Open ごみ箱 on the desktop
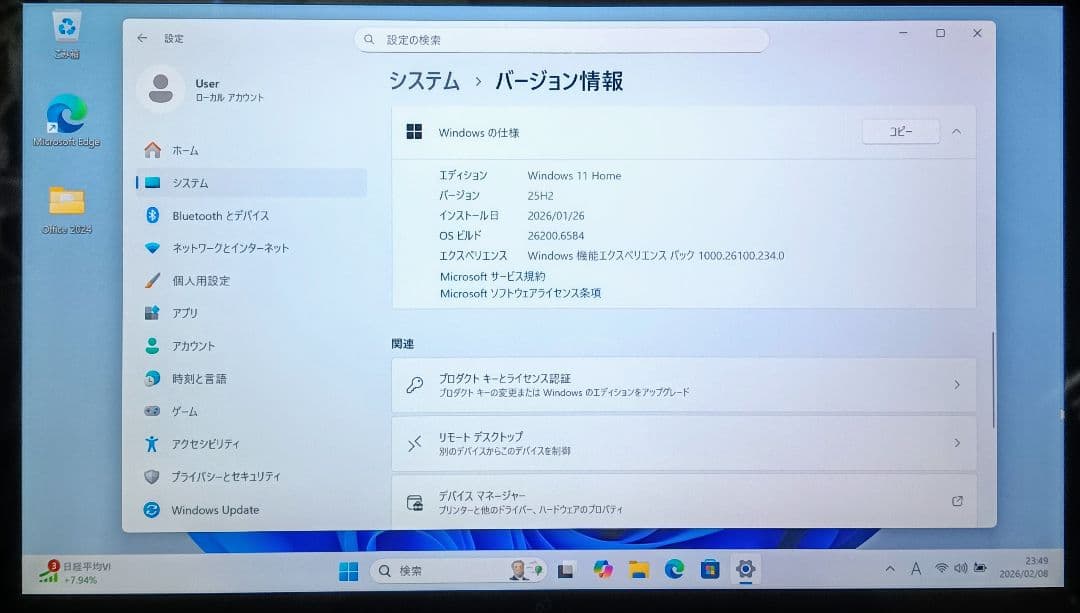Screen dimensions: 1080x613 (65, 30)
